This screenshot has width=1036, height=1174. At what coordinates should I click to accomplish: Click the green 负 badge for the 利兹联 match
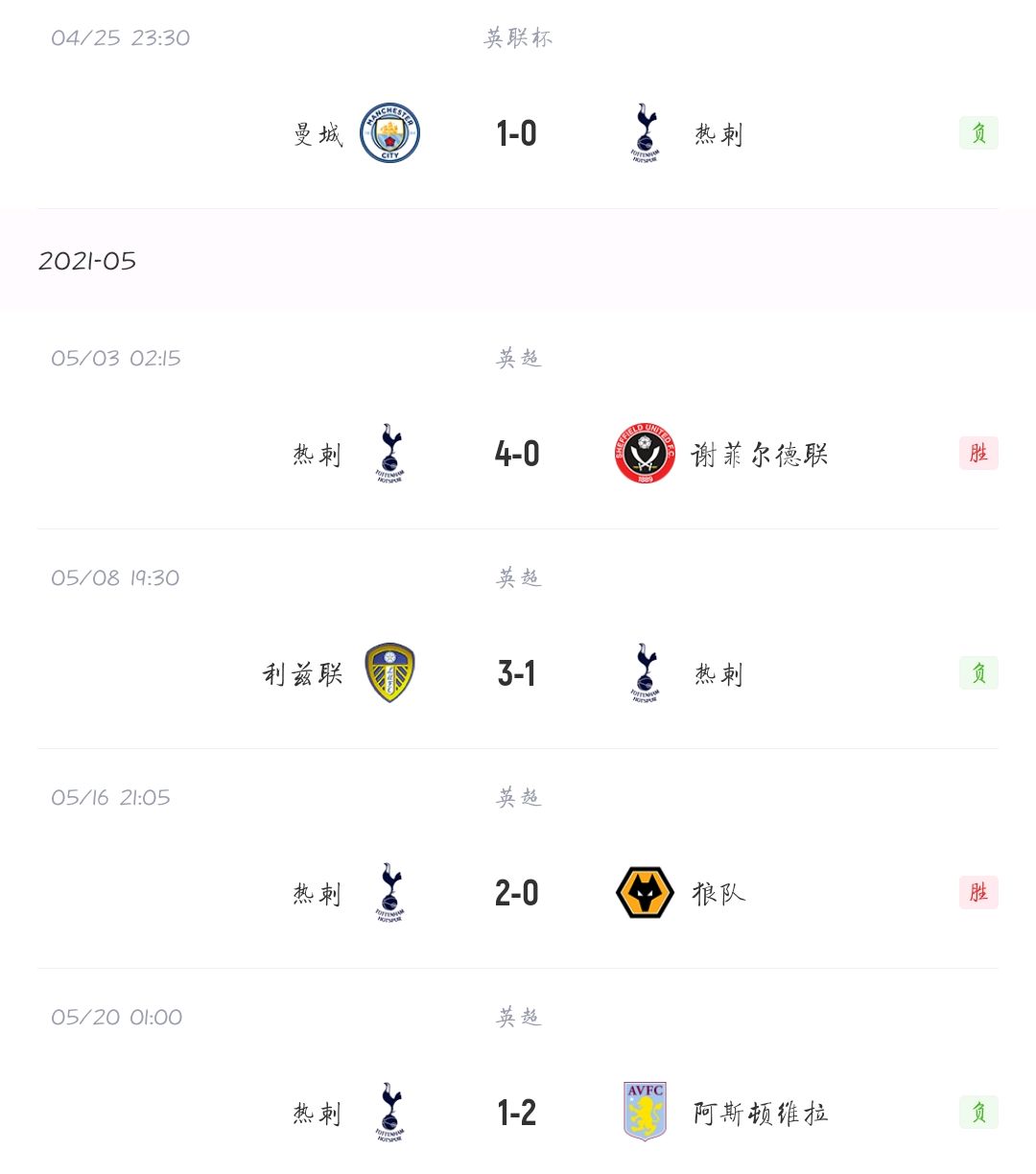978,673
